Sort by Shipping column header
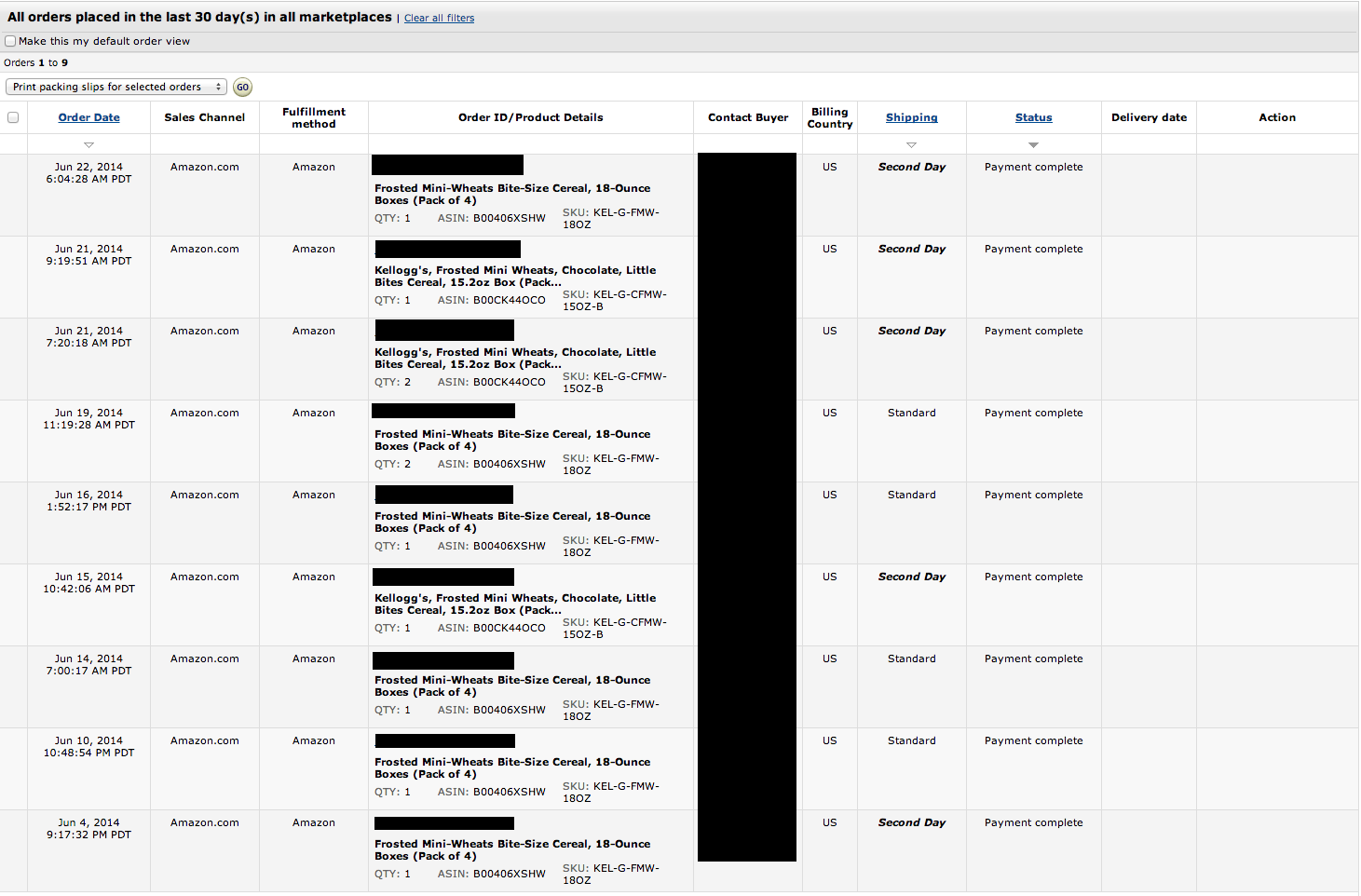 (x=912, y=117)
